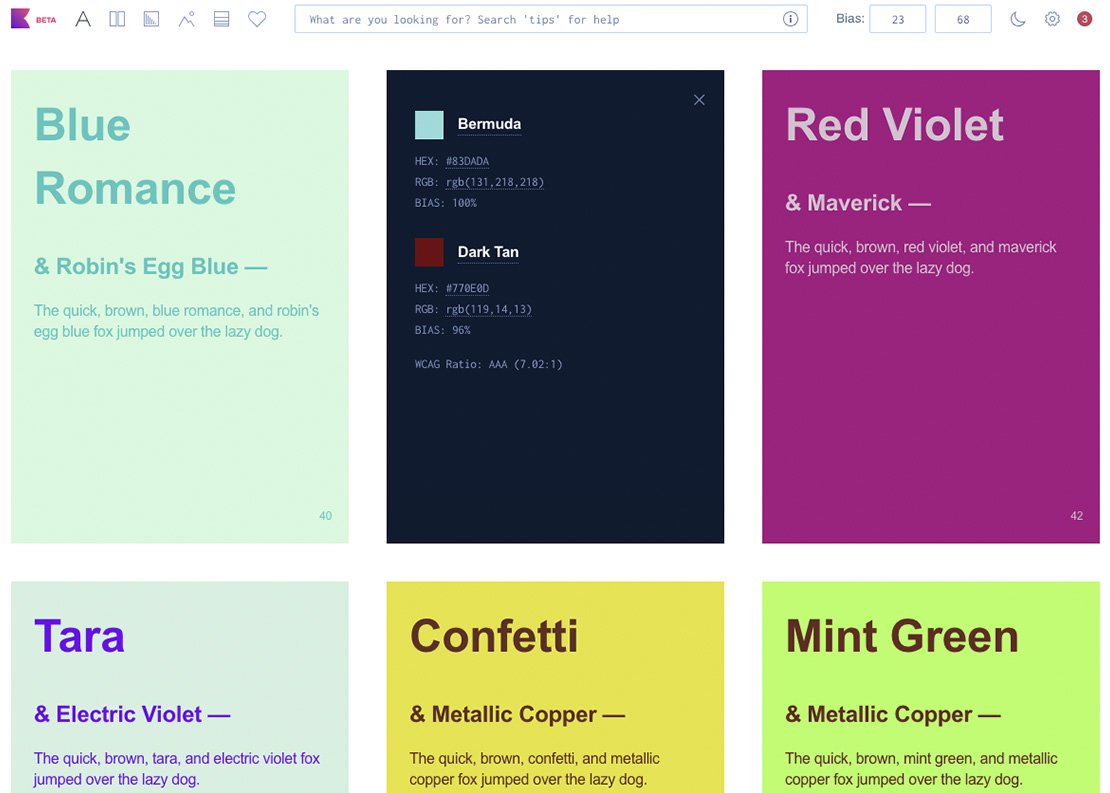The width and height of the screenshot is (1110, 793).
Task: Toggle dark mode with the moon icon
Action: click(1018, 17)
